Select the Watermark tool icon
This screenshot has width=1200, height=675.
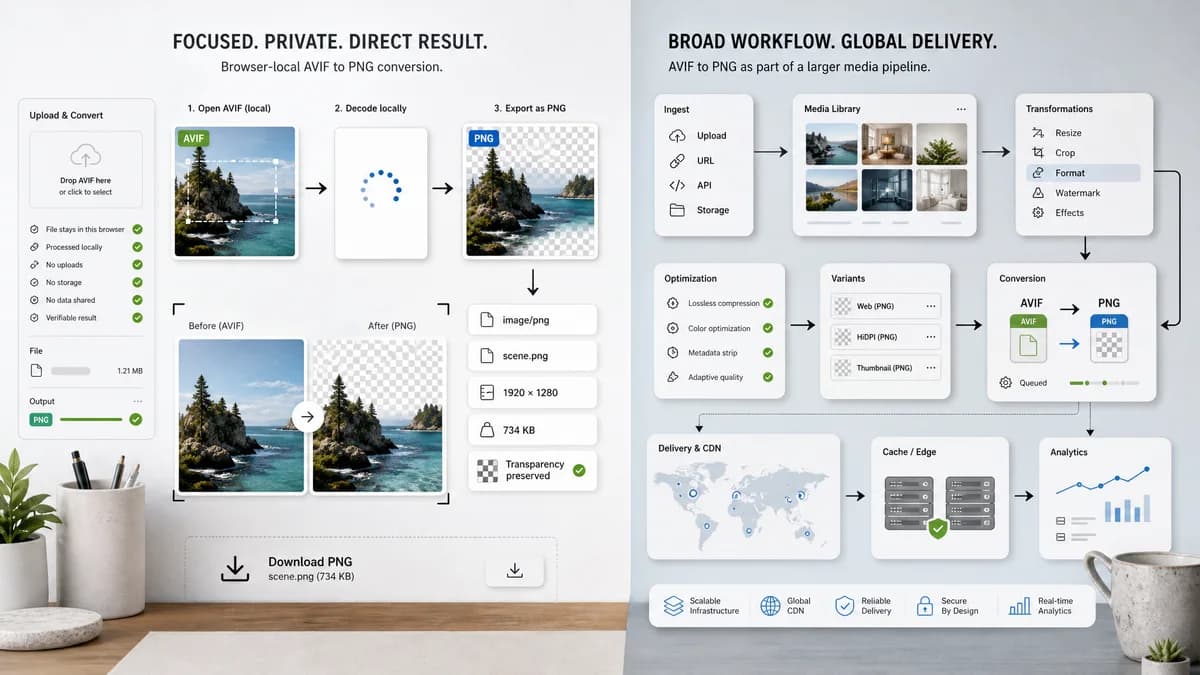1037,193
